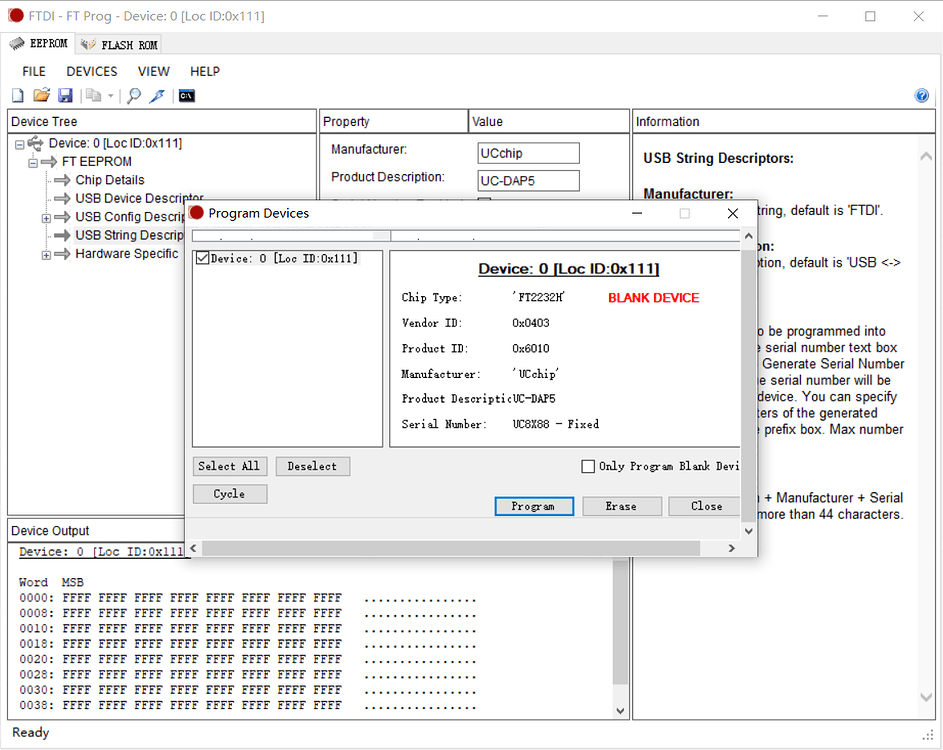The image size is (943, 750).
Task: Open the command line console icon
Action: coord(186,96)
